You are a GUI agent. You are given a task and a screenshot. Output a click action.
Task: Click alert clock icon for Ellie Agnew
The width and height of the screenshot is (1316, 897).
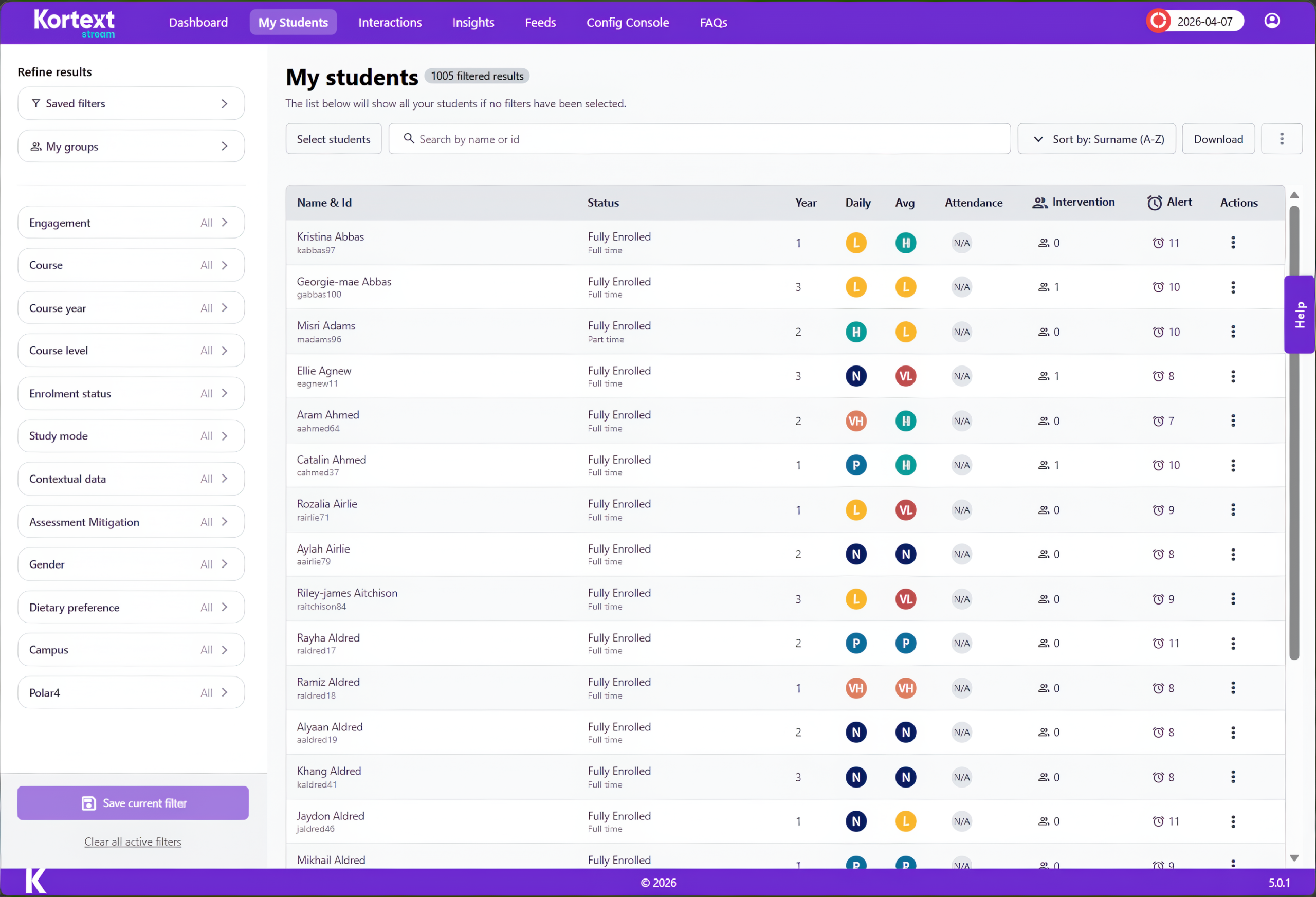tap(1158, 377)
